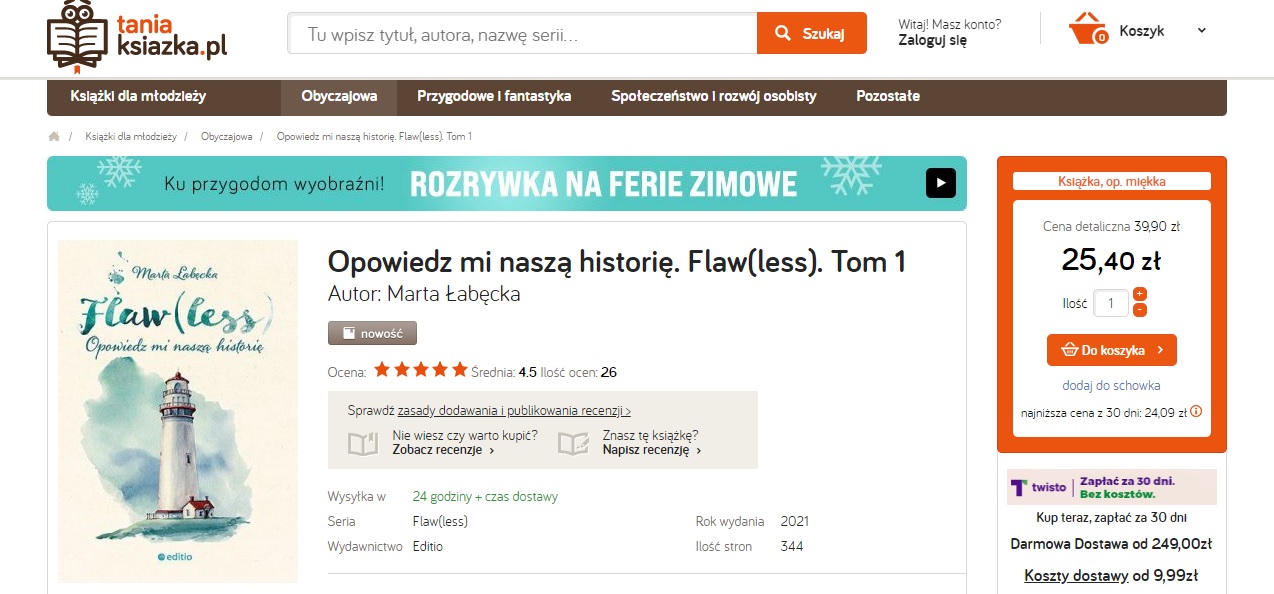Click the Szukaj search button
Screen dimensions: 1274x594
(811, 34)
